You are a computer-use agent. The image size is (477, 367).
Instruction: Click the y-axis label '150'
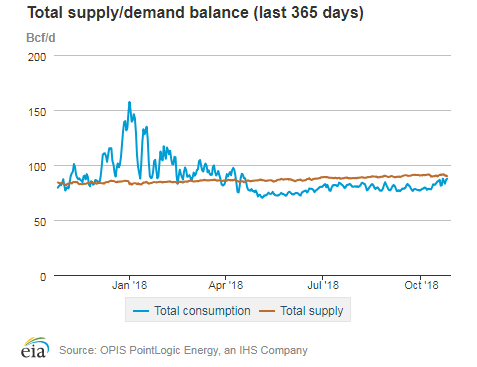[x=37, y=112]
